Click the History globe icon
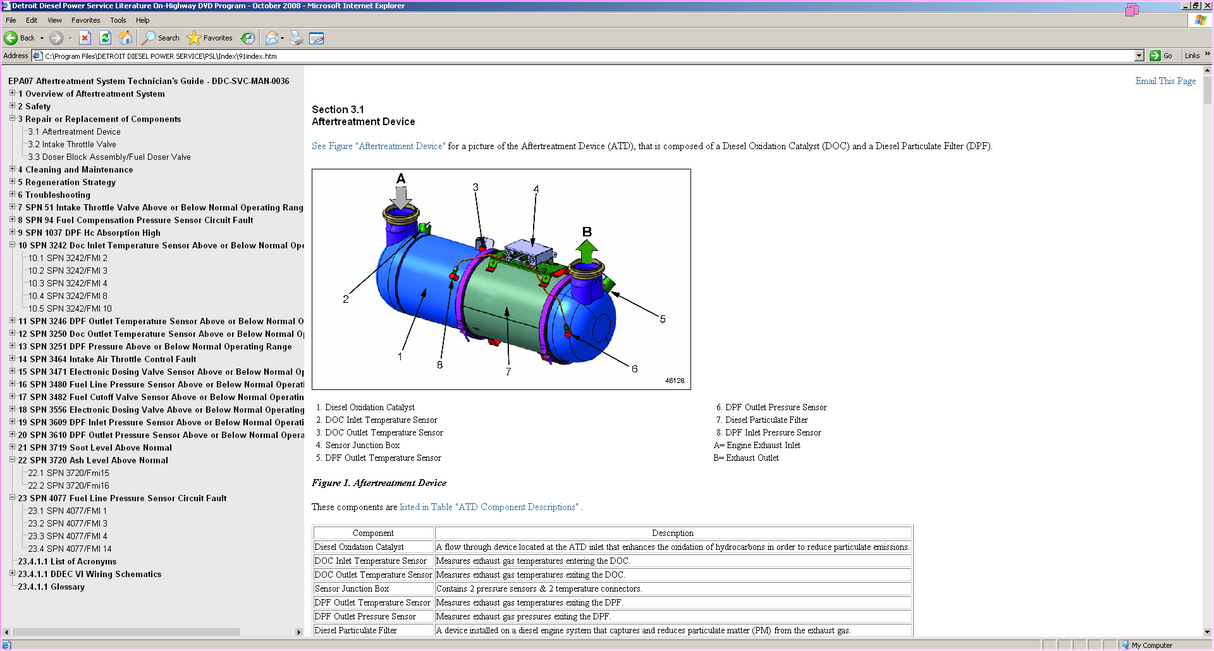 pyautogui.click(x=246, y=38)
